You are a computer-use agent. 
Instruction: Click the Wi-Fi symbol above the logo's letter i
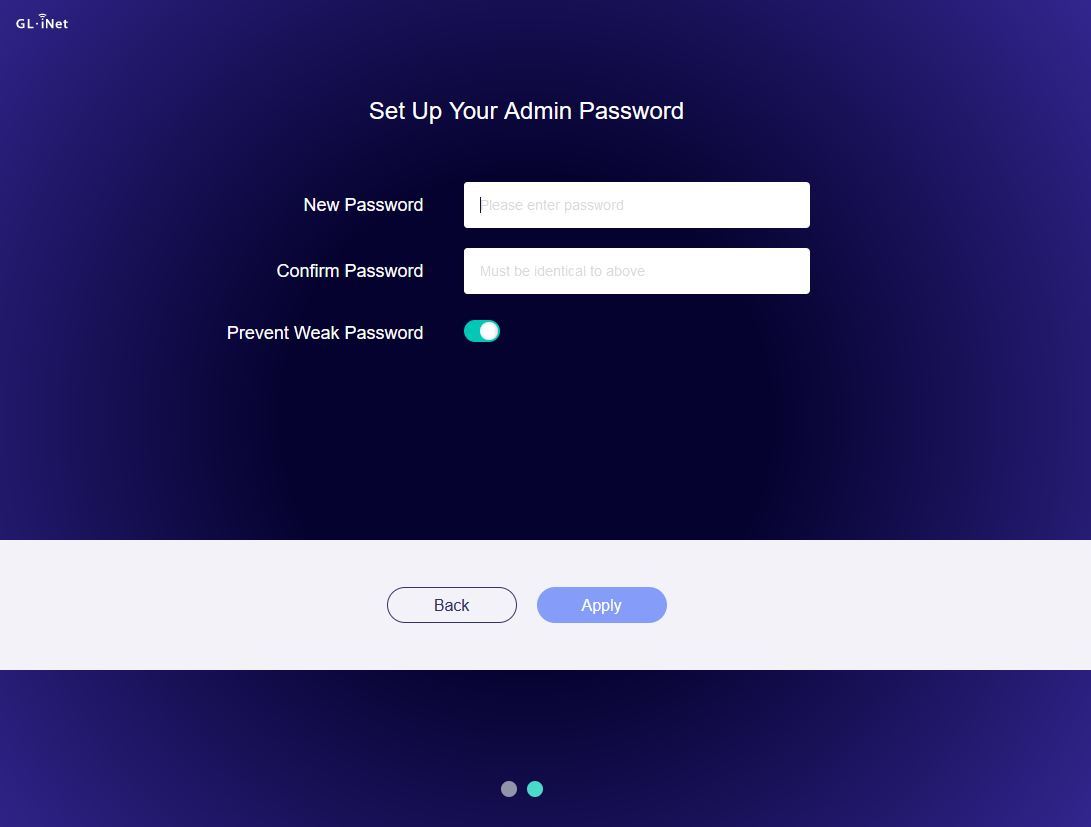coord(42,16)
